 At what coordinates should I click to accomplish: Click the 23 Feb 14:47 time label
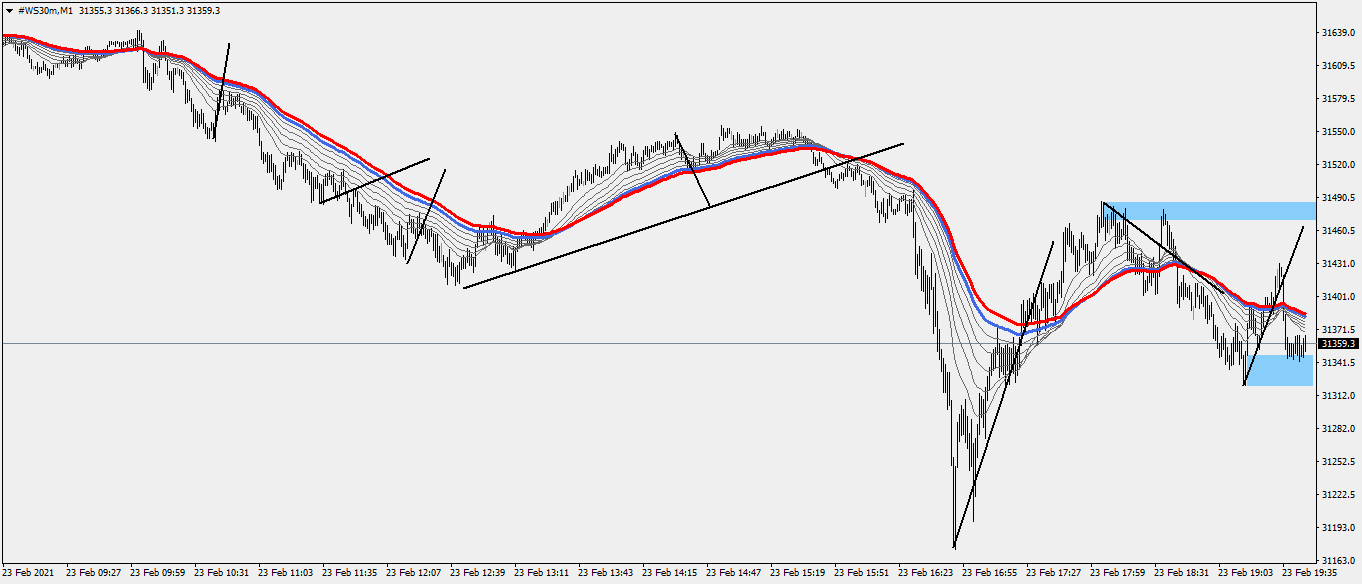coord(734,574)
